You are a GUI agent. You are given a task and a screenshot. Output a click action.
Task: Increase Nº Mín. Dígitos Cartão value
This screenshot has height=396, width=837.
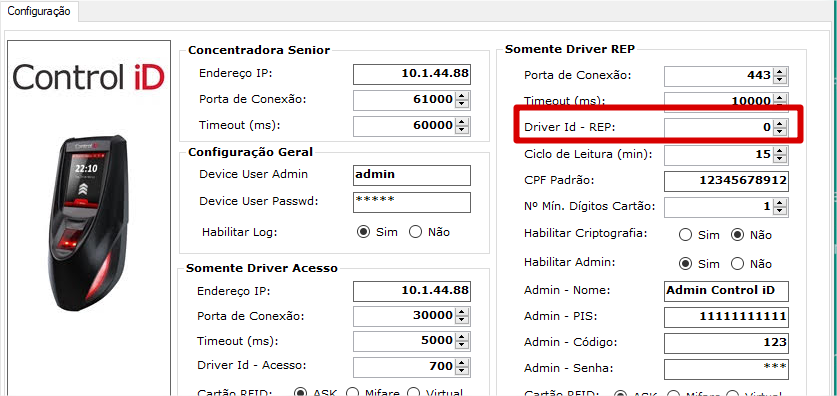tap(781, 202)
